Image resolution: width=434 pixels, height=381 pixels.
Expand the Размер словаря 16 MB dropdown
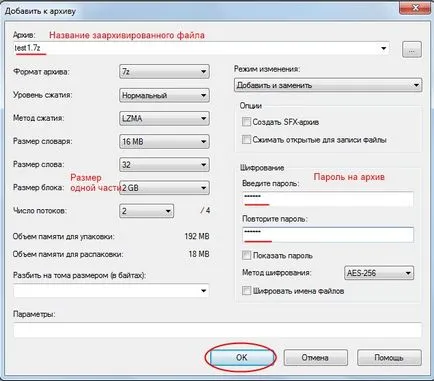coord(164,142)
